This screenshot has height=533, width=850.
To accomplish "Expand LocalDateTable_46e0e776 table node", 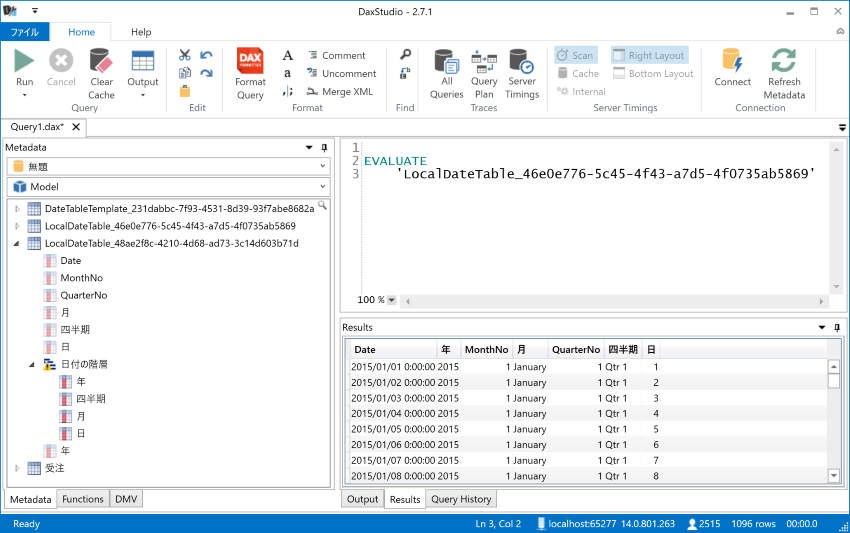I will pyautogui.click(x=17, y=226).
